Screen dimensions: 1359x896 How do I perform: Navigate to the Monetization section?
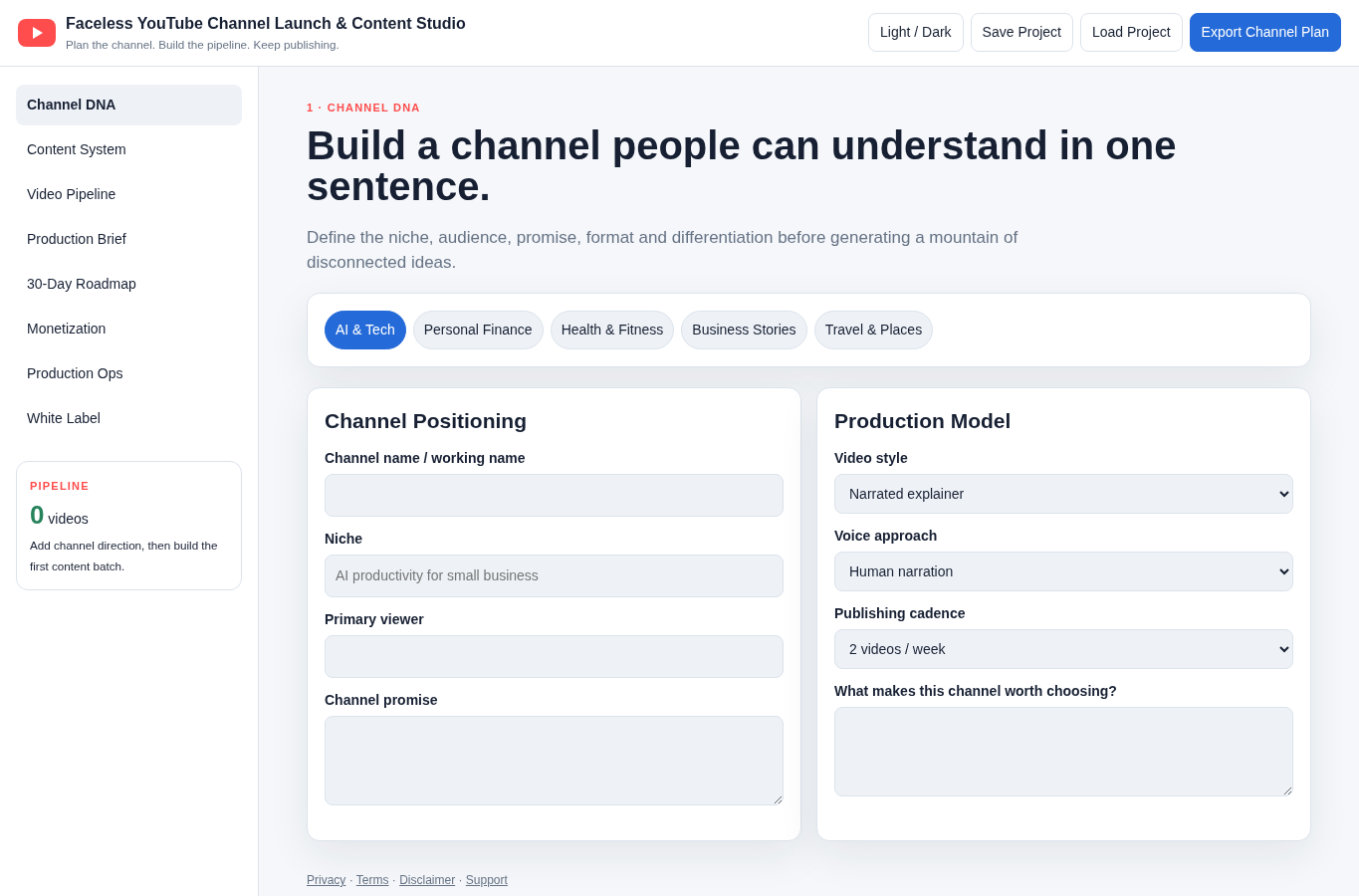click(x=128, y=329)
